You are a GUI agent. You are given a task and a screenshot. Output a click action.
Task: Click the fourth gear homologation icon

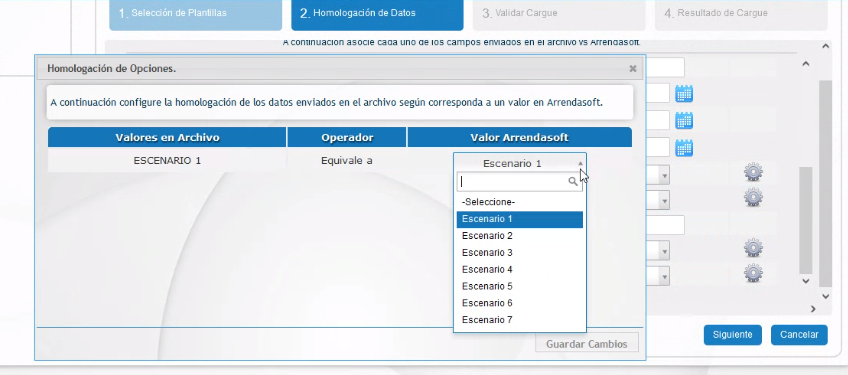[753, 273]
